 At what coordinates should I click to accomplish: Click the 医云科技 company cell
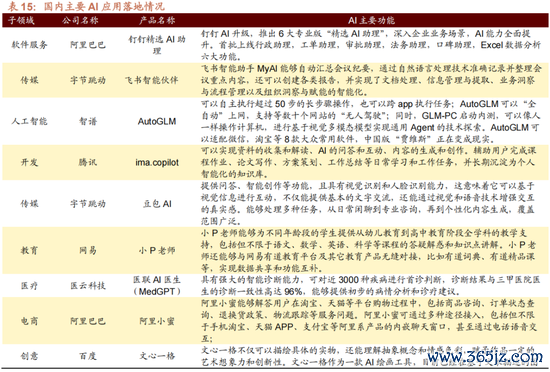pyautogui.click(x=88, y=285)
